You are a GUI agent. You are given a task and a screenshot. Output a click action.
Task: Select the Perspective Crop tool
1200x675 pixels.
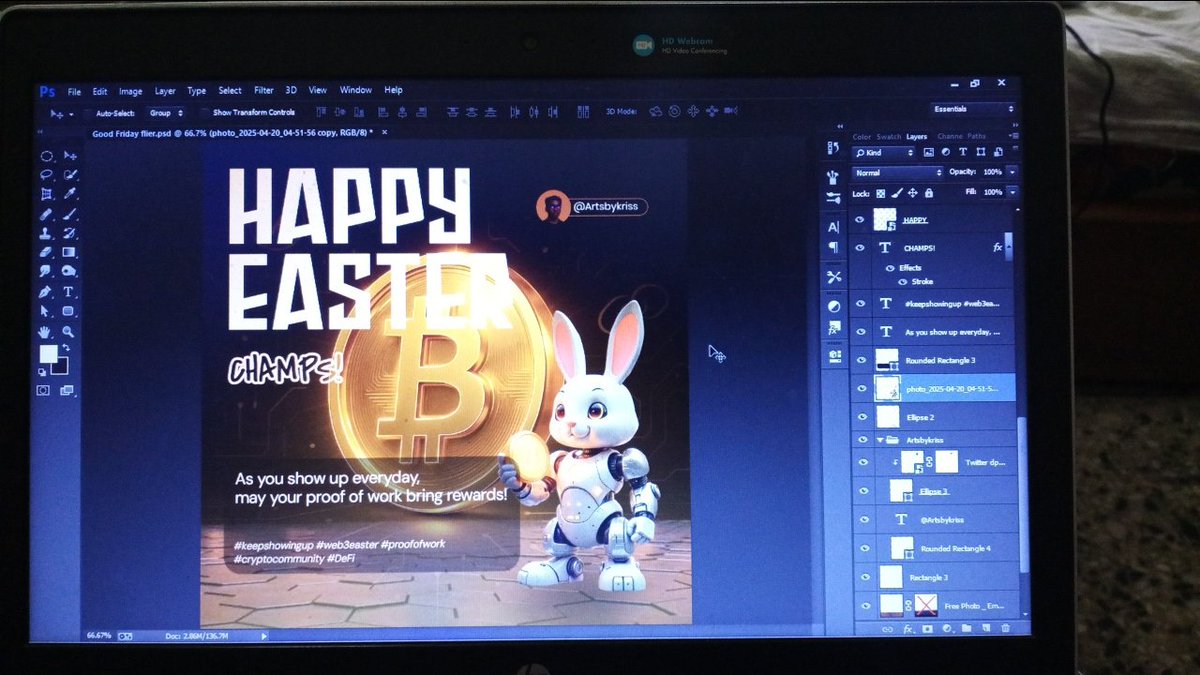tap(47, 194)
